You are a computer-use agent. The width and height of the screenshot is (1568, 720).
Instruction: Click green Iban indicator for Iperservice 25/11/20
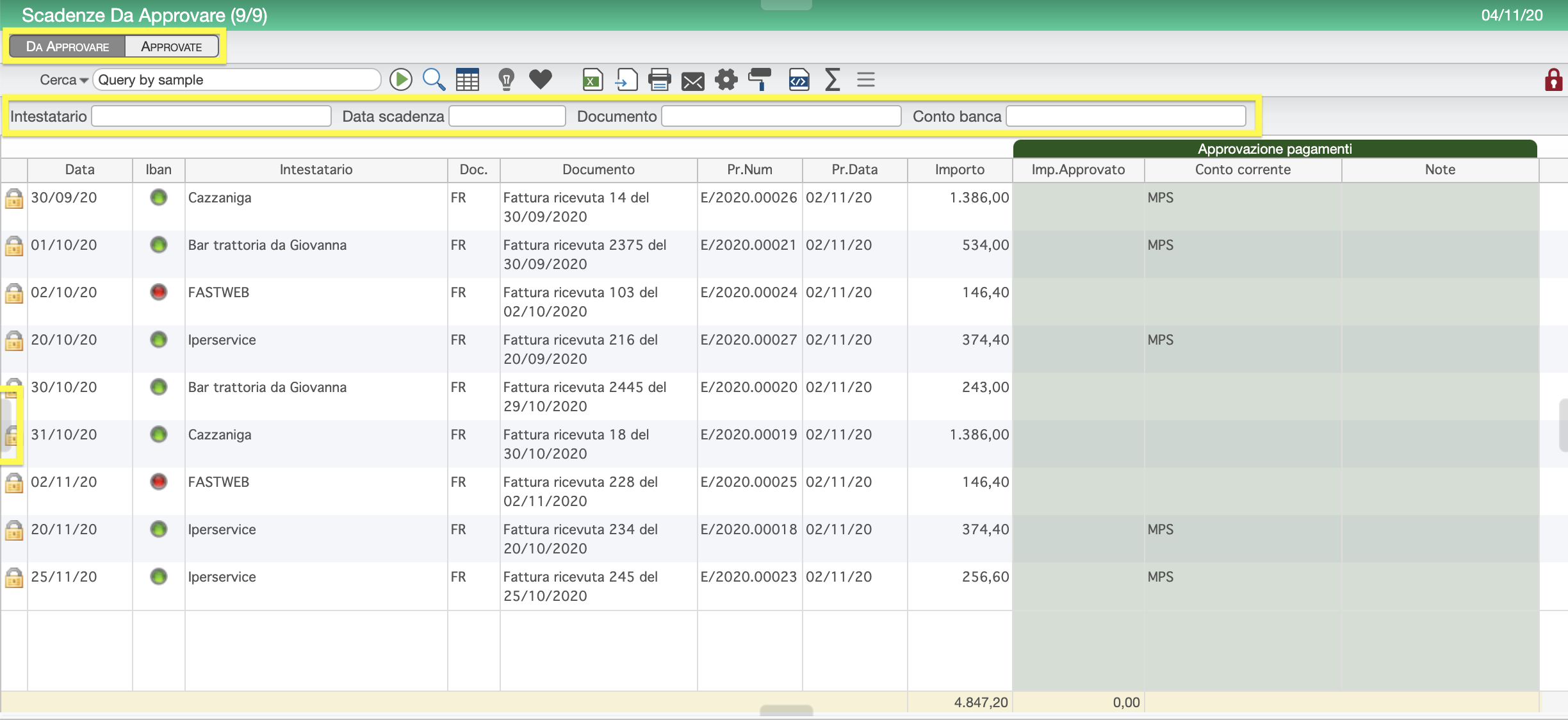coord(159,577)
